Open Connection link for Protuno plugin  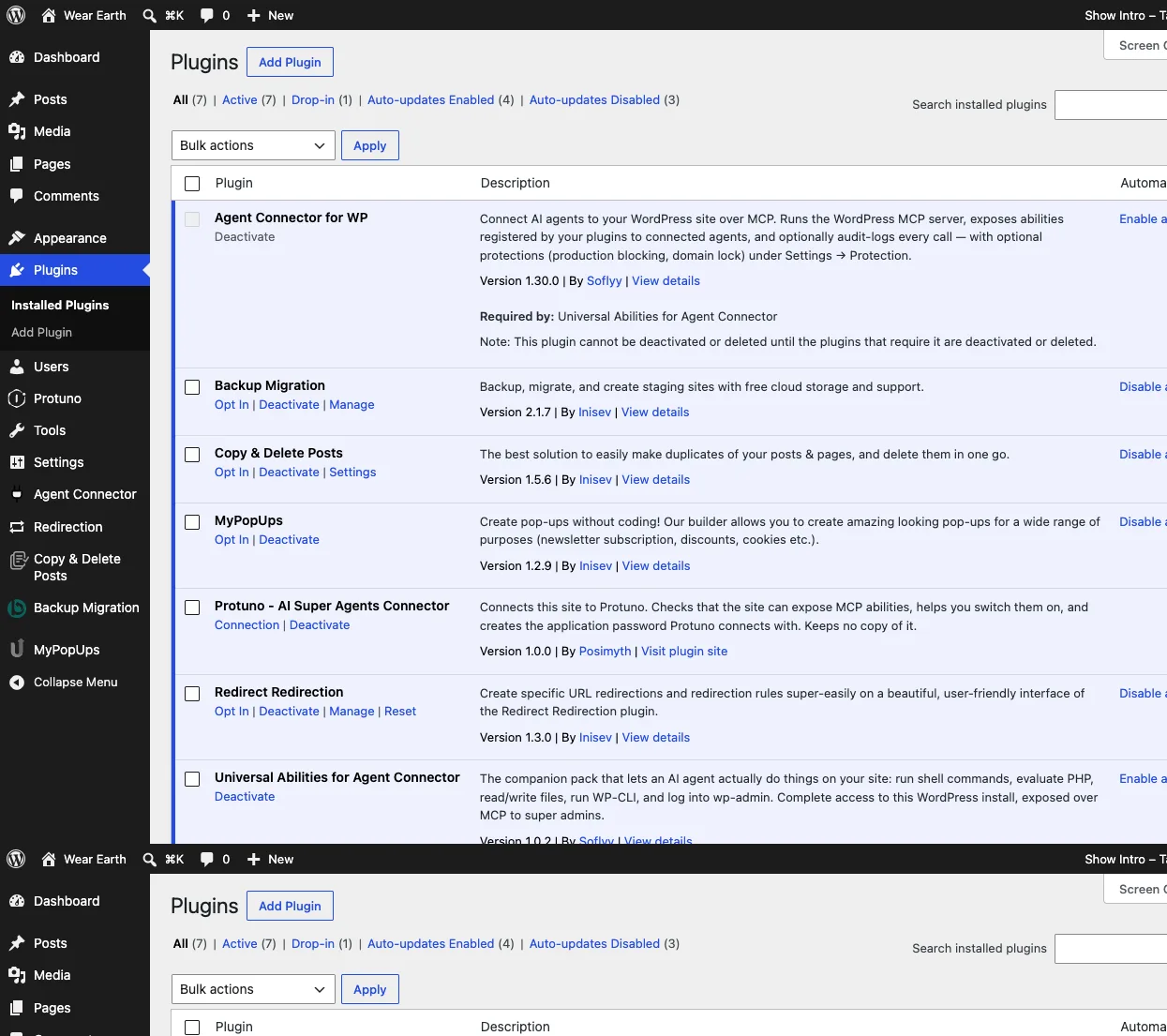pyautogui.click(x=247, y=624)
